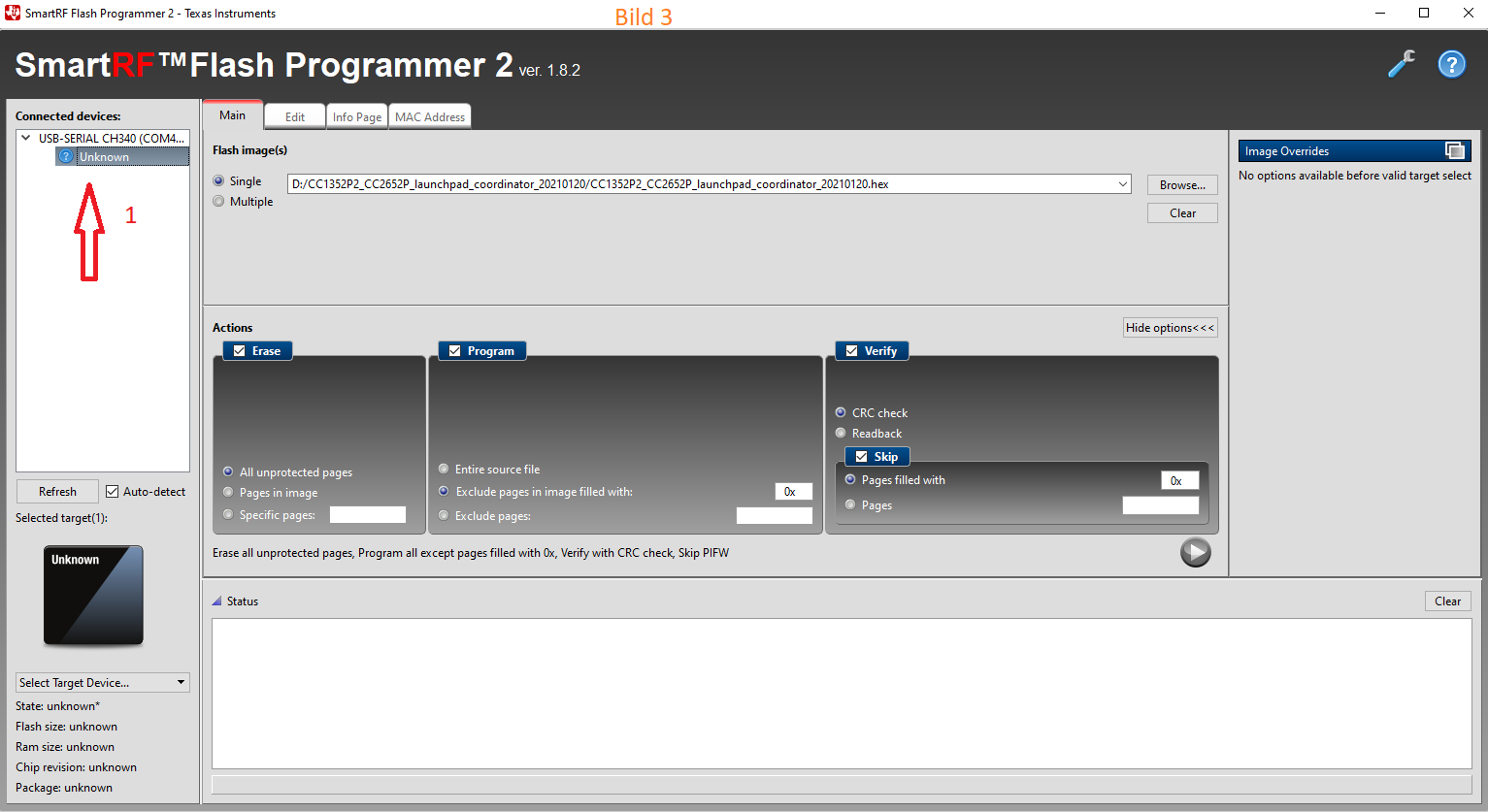The width and height of the screenshot is (1488, 812).
Task: Select Specific pages erase option
Action: [228, 514]
